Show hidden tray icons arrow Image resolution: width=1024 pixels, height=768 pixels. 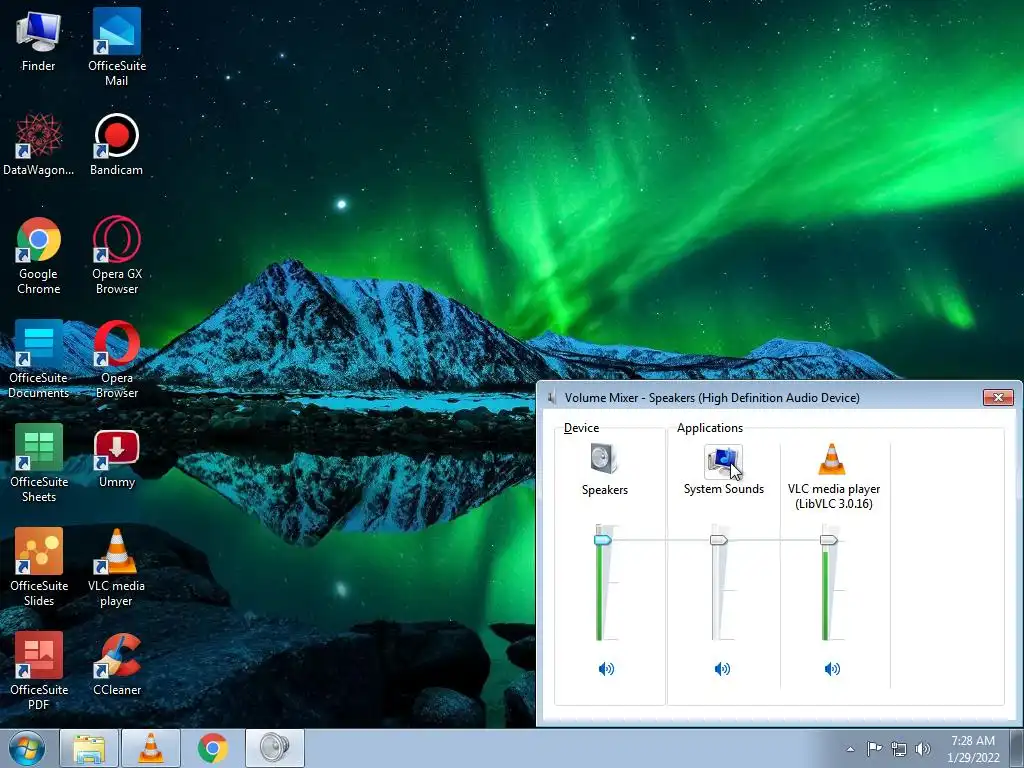[x=850, y=749]
